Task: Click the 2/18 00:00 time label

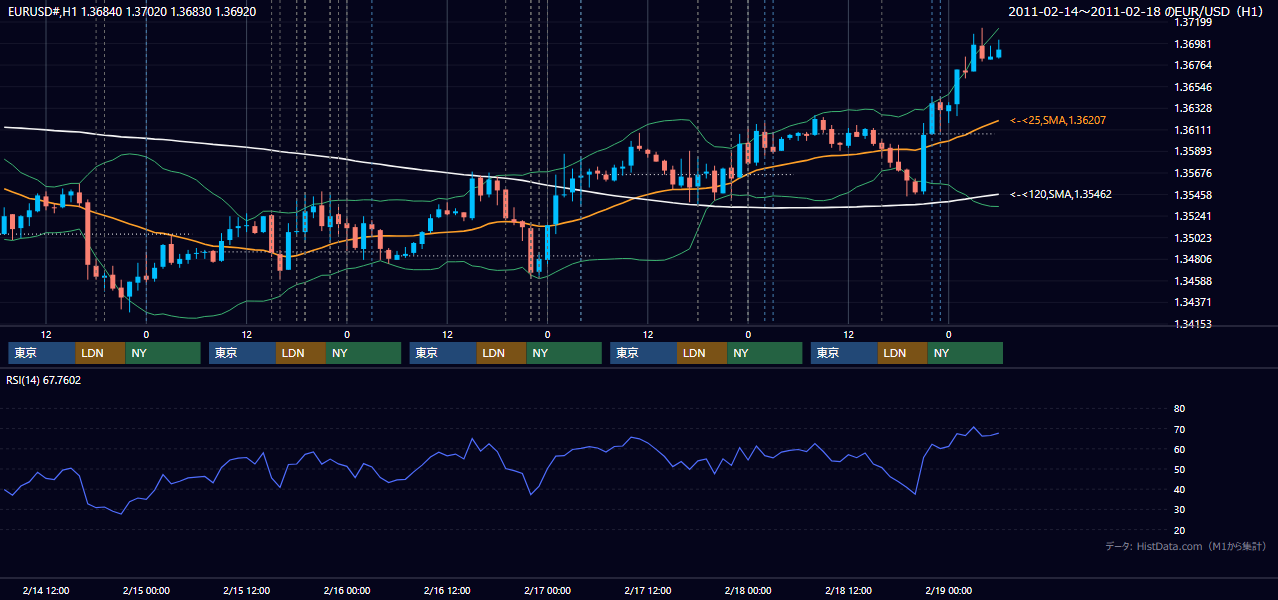Action: point(748,590)
